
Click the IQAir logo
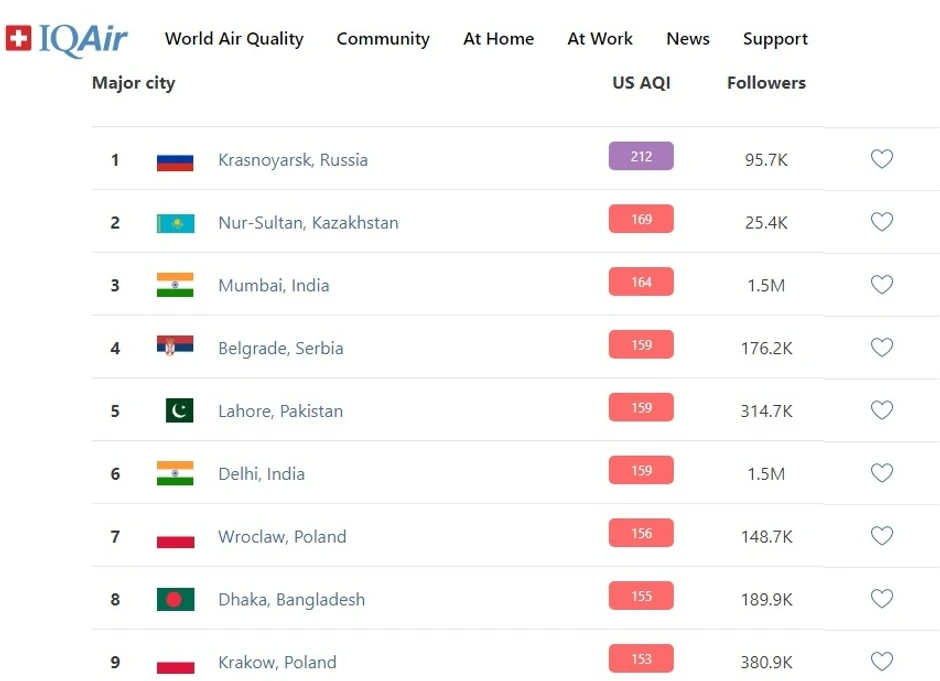coord(67,38)
